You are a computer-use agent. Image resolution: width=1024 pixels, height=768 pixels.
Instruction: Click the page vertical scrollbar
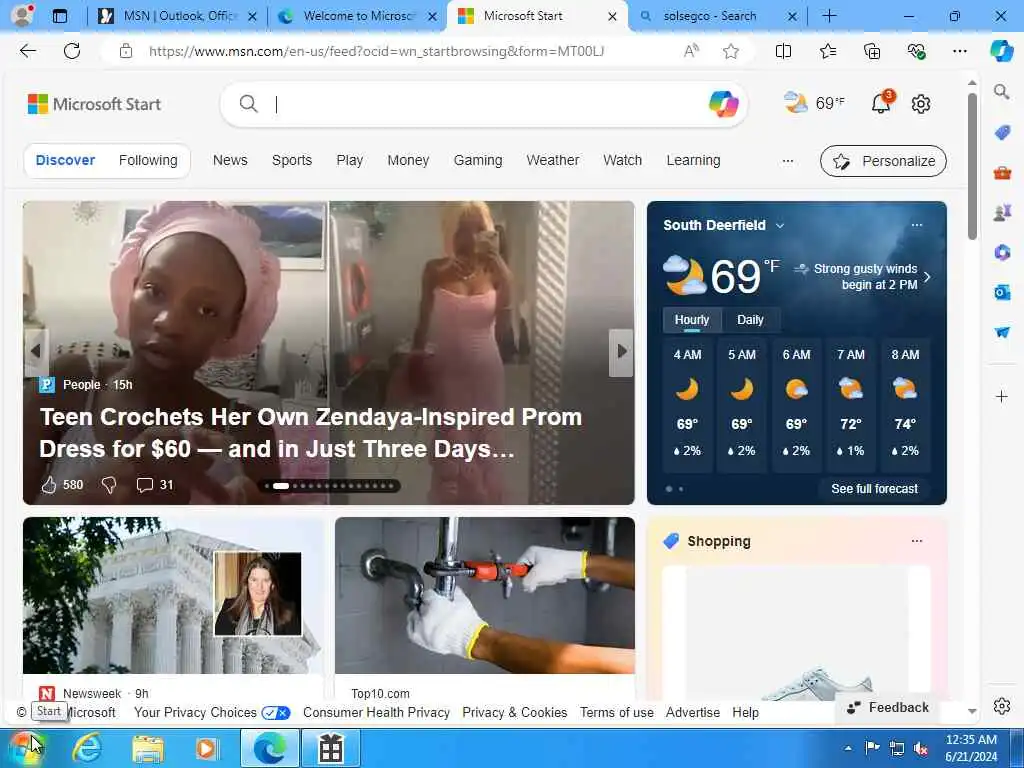click(x=972, y=165)
